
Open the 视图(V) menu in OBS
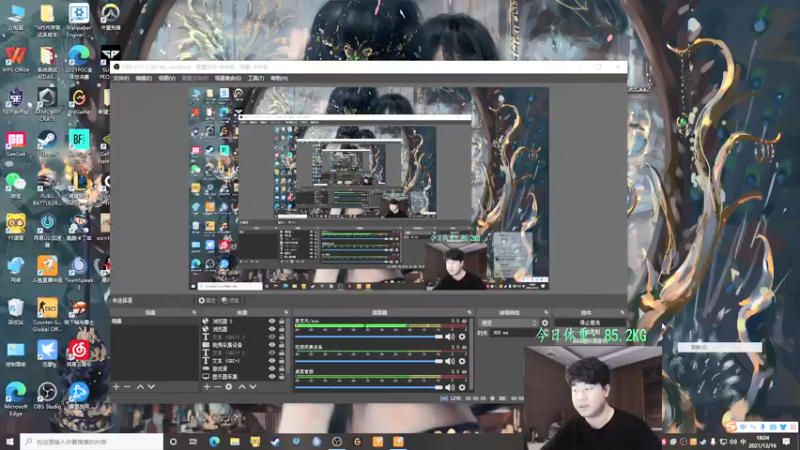coord(167,79)
